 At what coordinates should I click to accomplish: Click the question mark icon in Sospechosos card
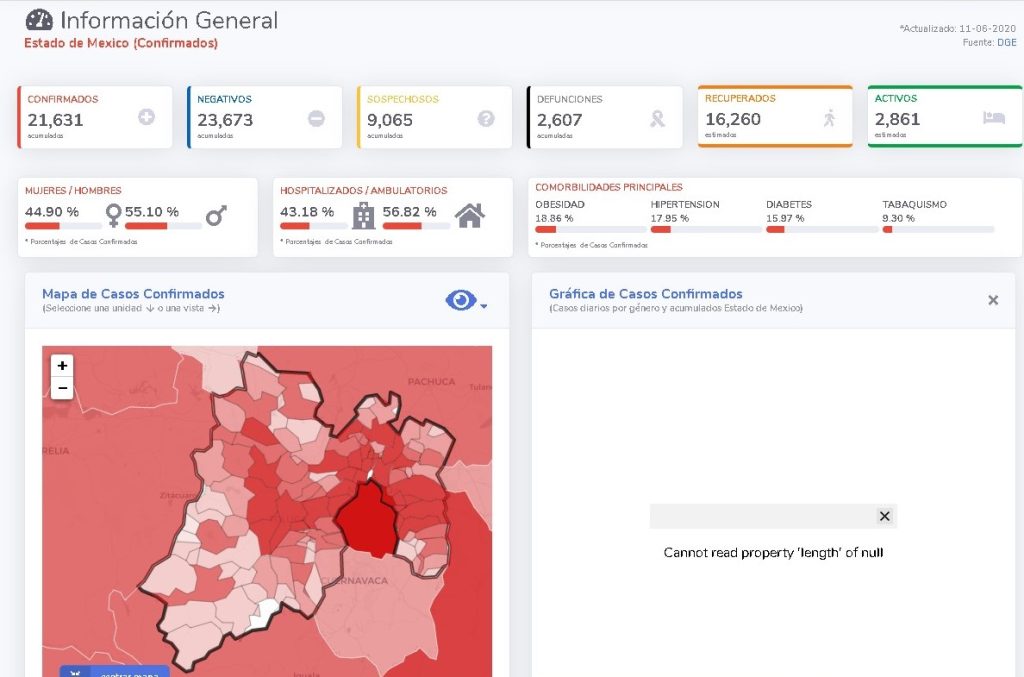click(x=486, y=118)
